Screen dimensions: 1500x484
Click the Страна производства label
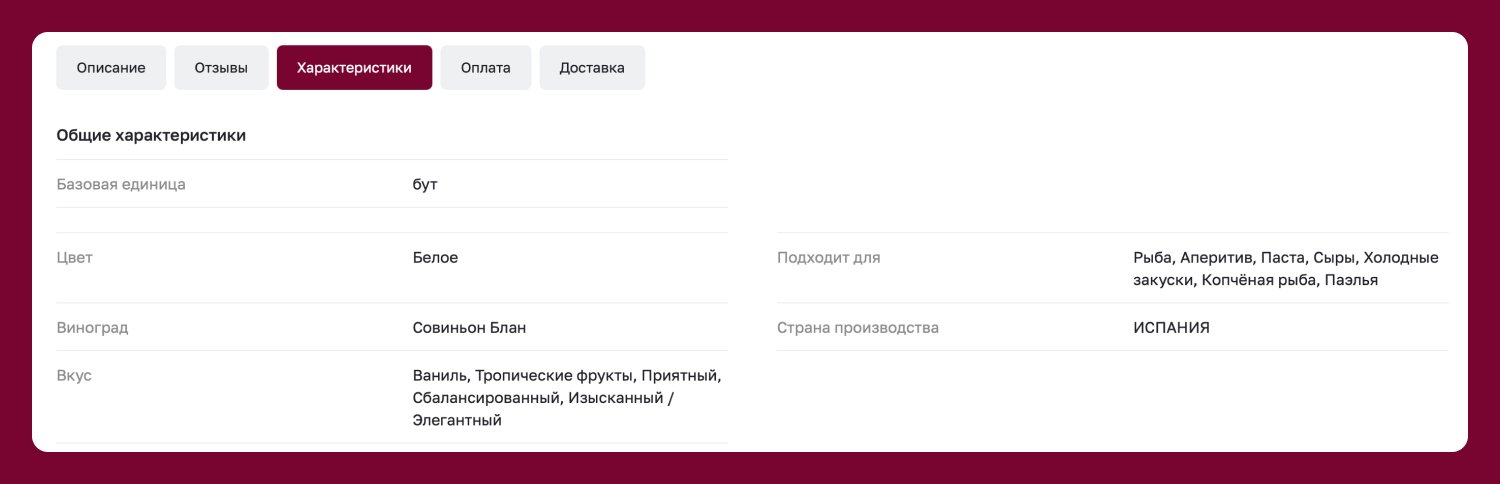click(x=858, y=327)
